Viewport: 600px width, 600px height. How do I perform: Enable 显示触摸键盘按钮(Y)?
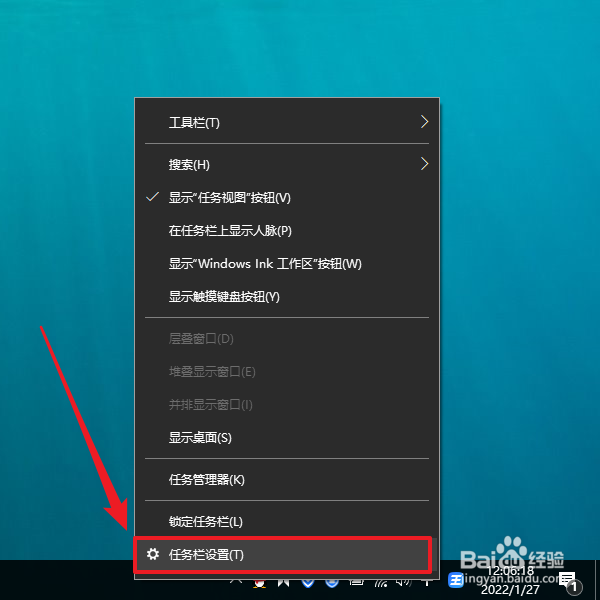287,297
